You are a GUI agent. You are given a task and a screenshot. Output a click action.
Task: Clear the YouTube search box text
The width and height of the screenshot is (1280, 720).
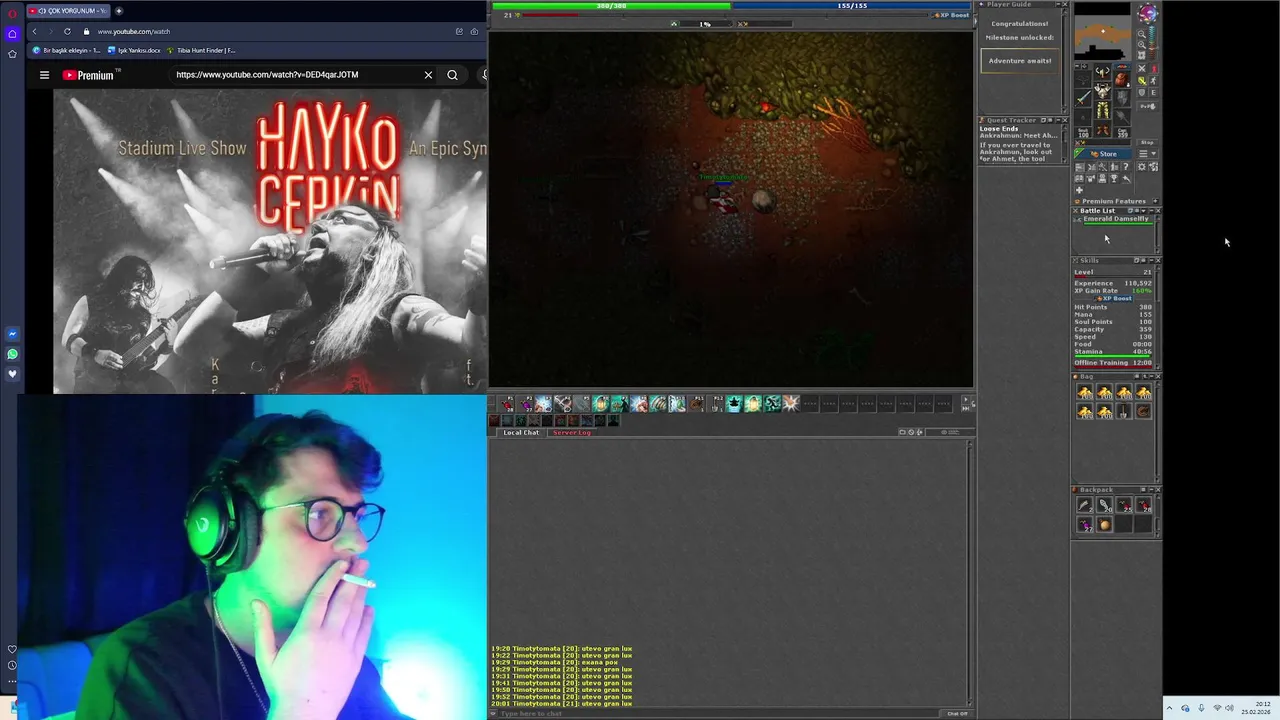click(x=428, y=75)
